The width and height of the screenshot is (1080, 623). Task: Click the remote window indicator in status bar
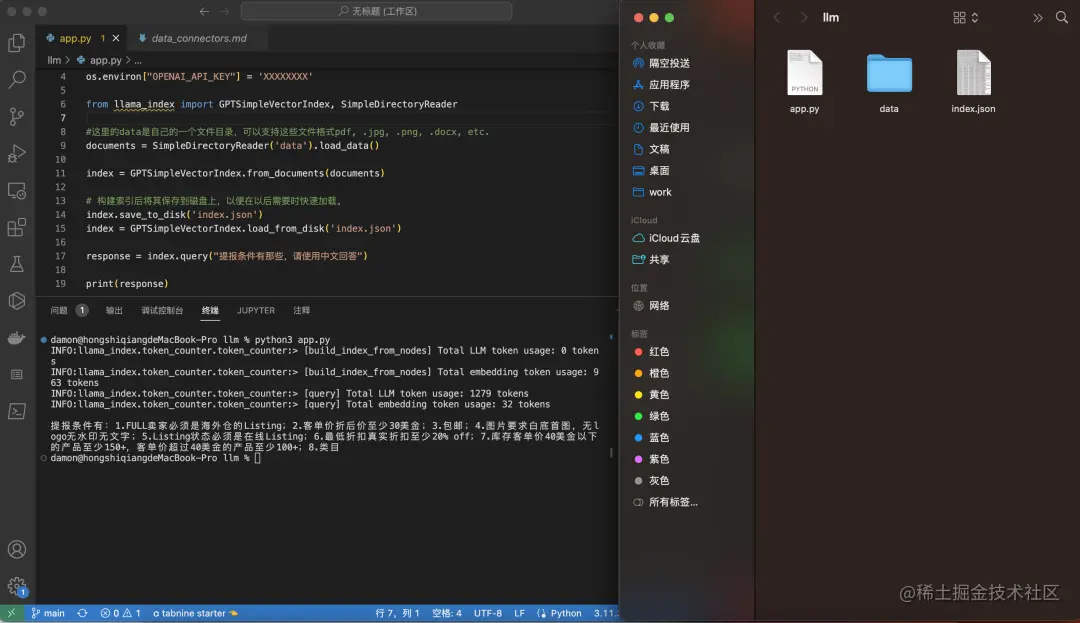(x=11, y=613)
